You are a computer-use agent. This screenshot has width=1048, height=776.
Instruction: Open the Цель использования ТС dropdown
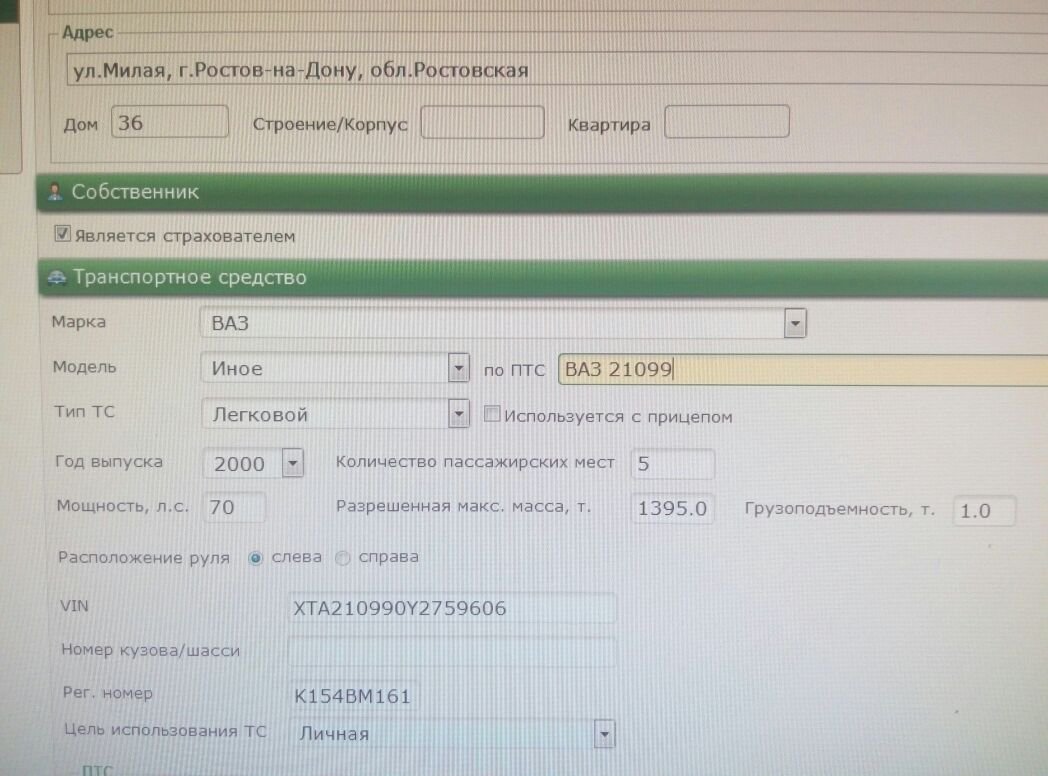tap(604, 735)
